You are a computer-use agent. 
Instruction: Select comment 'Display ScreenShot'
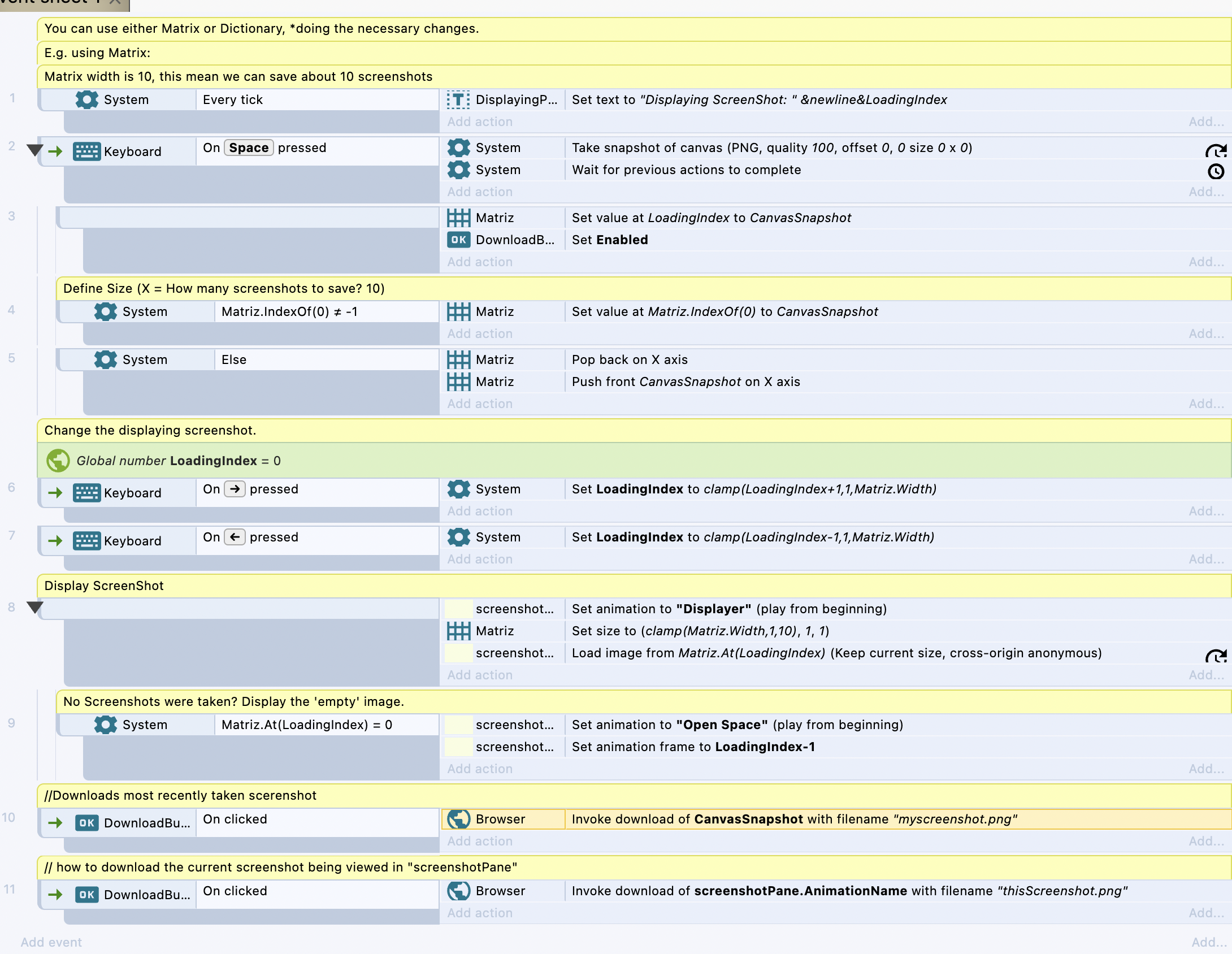tap(634, 586)
